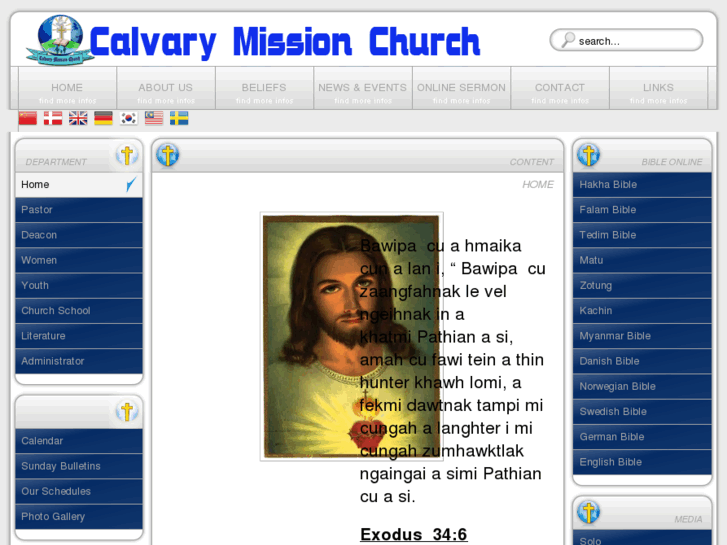Open the LINKS navigation tab

(x=658, y=88)
